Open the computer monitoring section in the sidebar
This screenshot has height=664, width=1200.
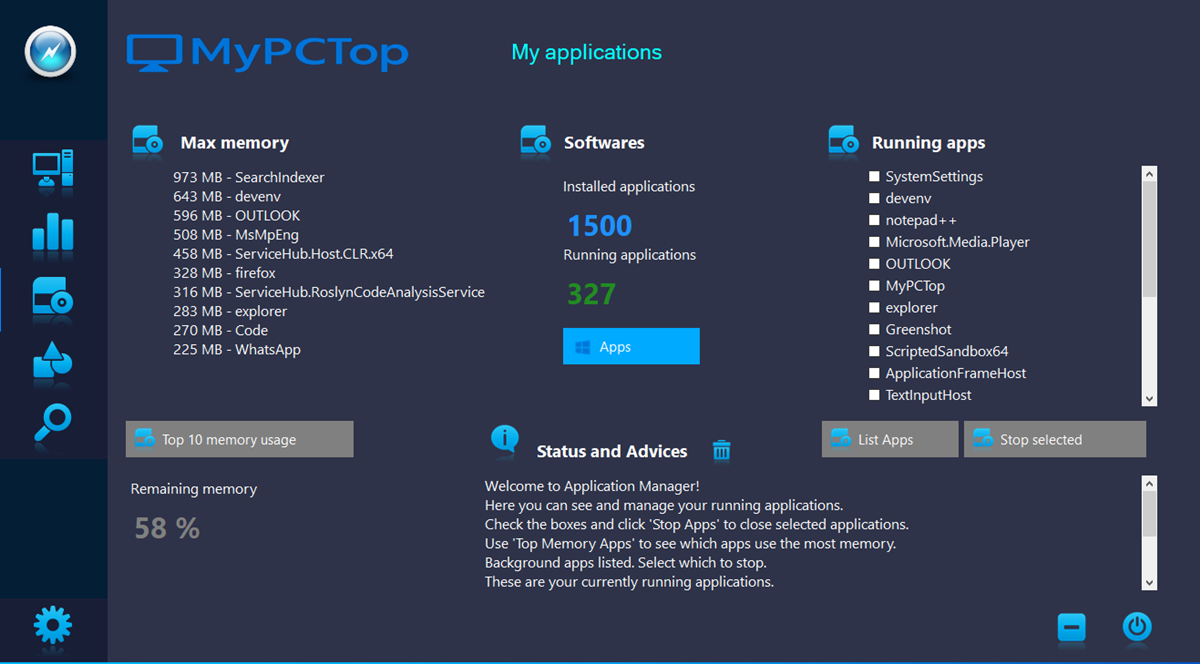[52, 170]
